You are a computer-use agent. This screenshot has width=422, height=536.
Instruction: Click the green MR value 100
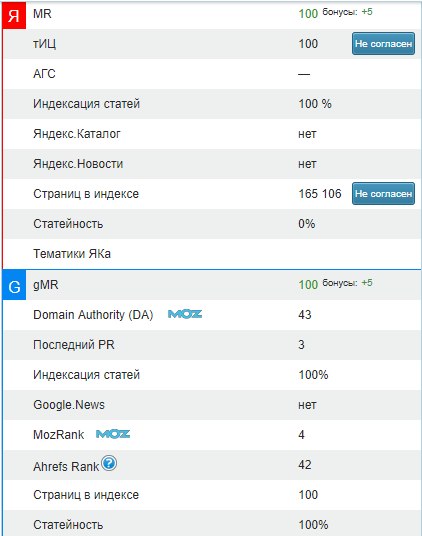click(x=308, y=14)
